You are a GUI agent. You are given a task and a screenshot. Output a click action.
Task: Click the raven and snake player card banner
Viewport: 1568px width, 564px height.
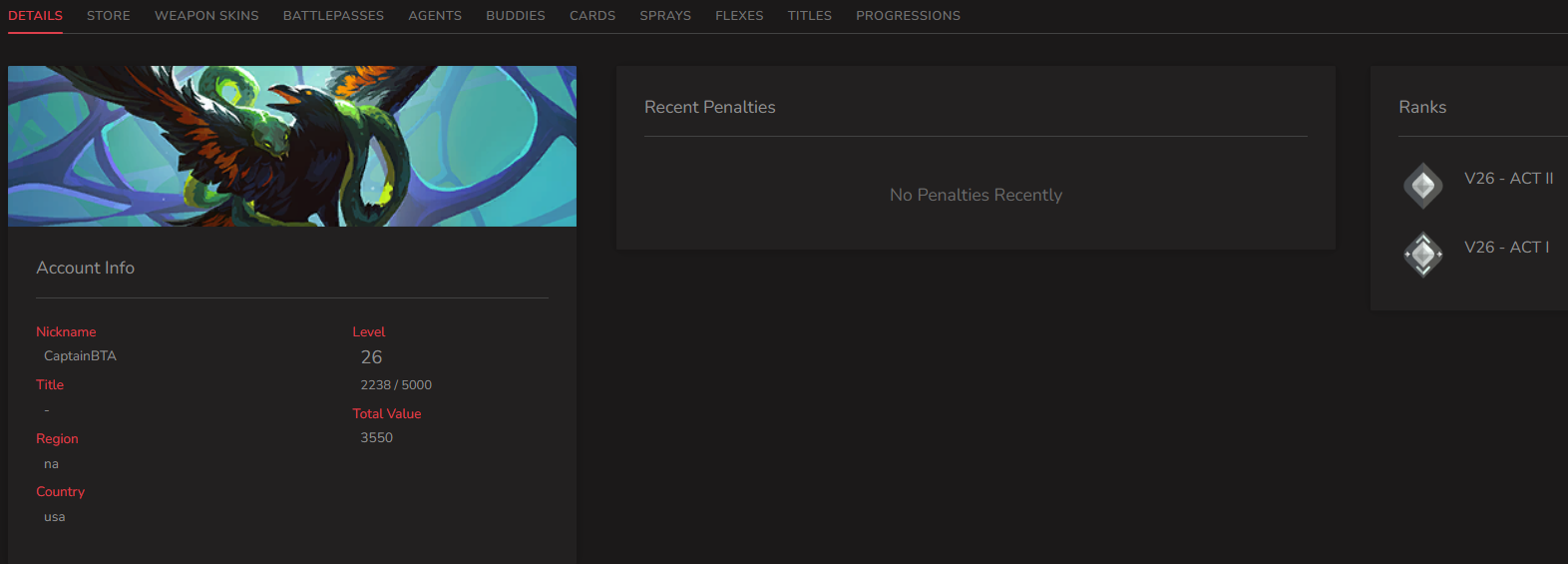coord(292,146)
